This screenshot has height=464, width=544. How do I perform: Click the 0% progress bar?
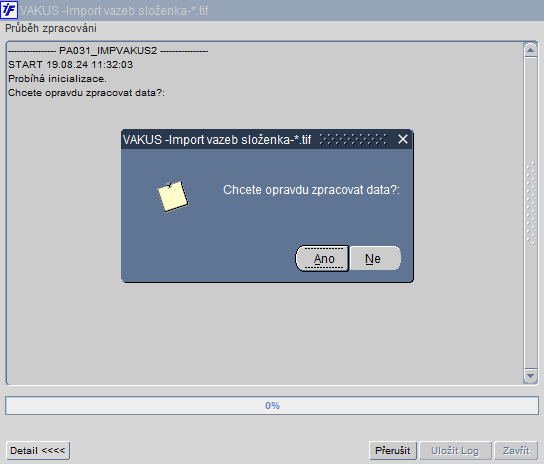coord(272,405)
